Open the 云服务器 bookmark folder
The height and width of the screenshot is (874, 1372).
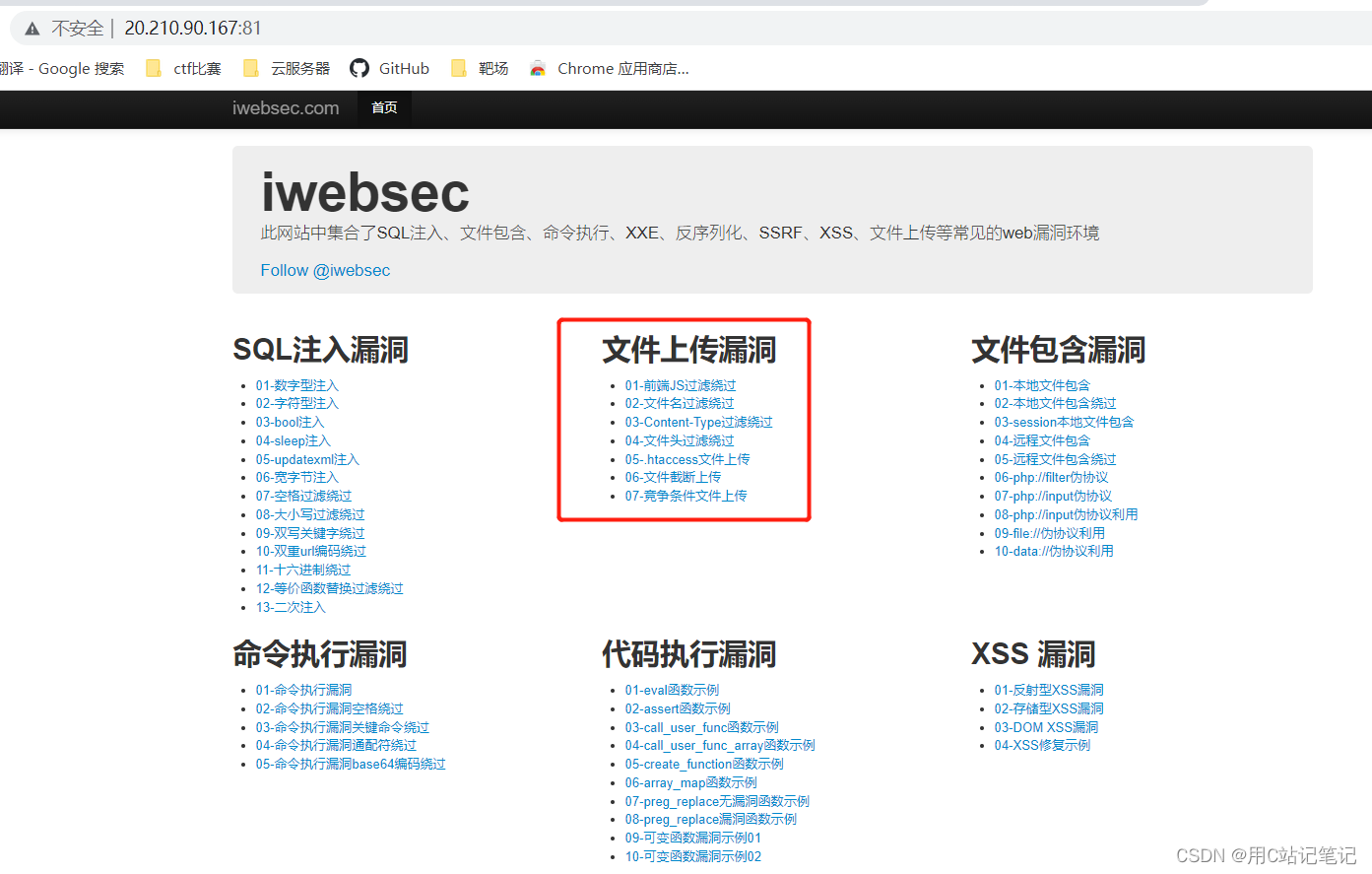[287, 68]
